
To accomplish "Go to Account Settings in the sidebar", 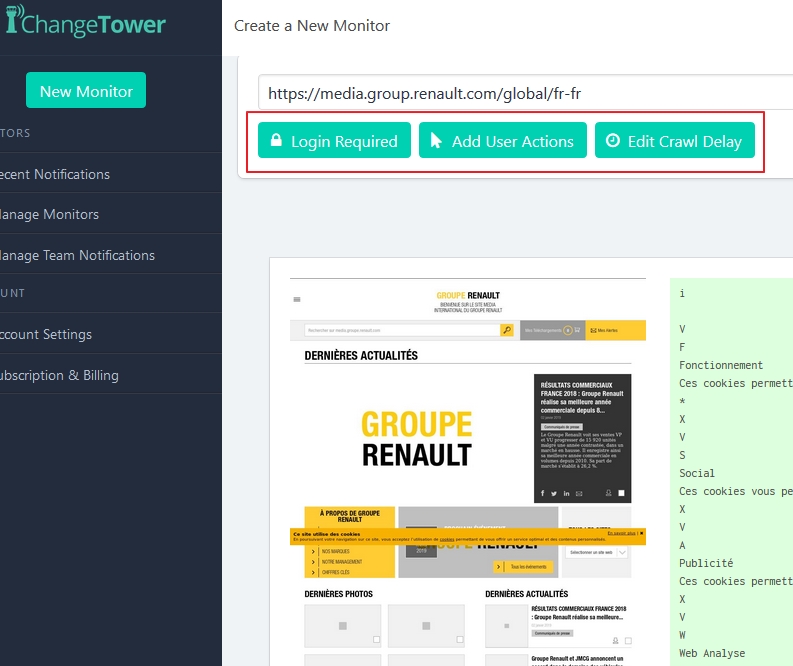I will pos(46,334).
